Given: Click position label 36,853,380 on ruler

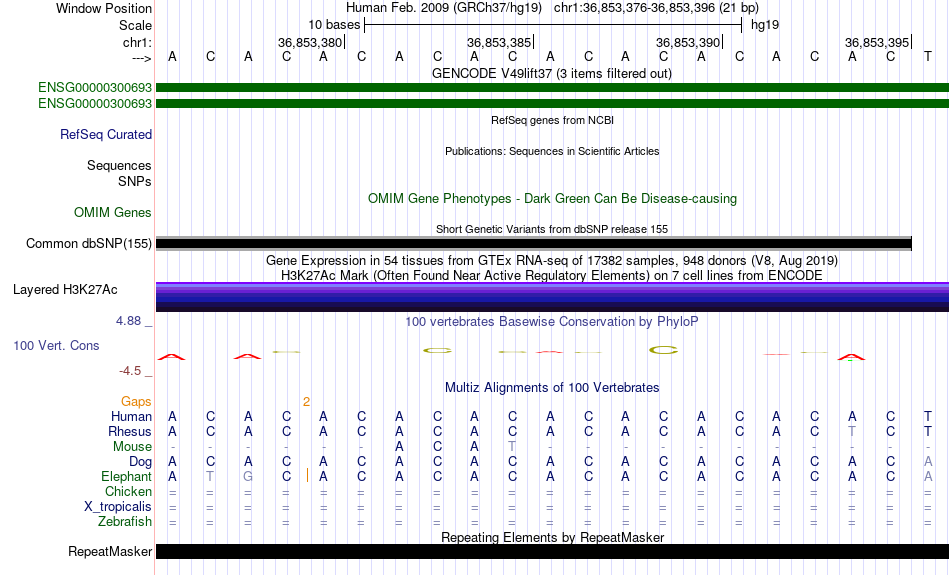Looking at the screenshot, I should tap(310, 42).
